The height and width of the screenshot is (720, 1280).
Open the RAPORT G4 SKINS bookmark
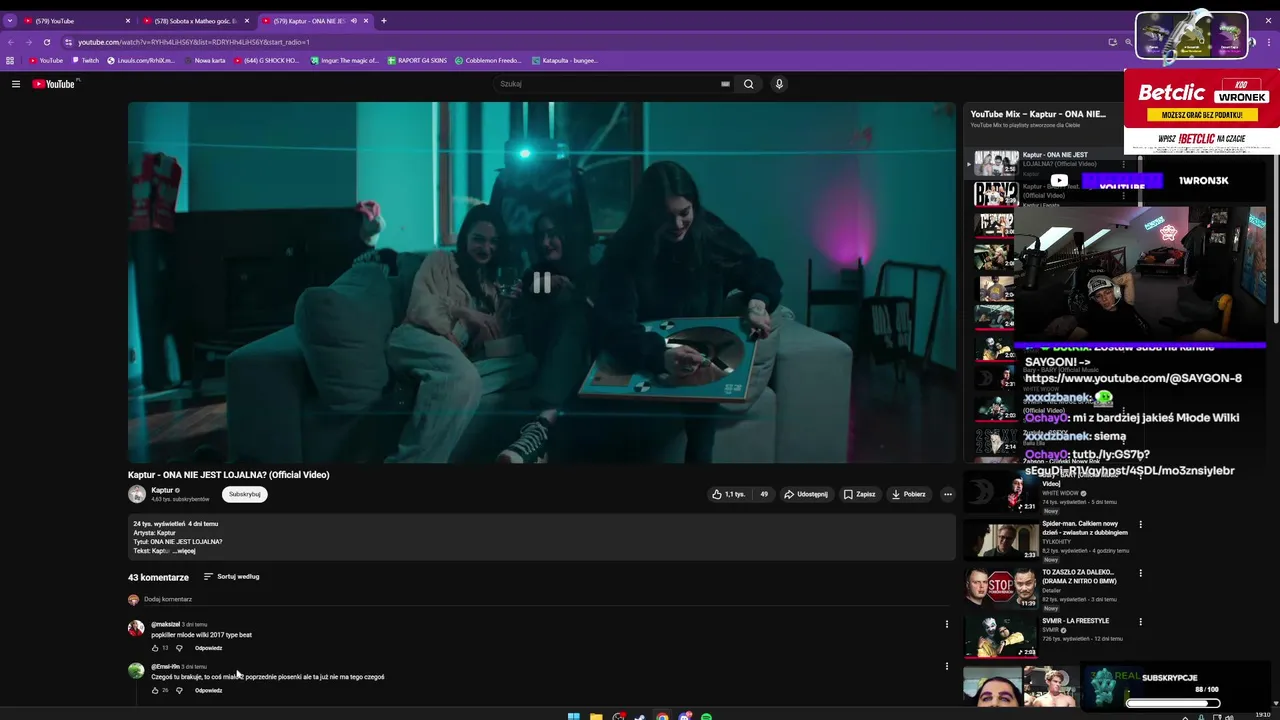417,60
